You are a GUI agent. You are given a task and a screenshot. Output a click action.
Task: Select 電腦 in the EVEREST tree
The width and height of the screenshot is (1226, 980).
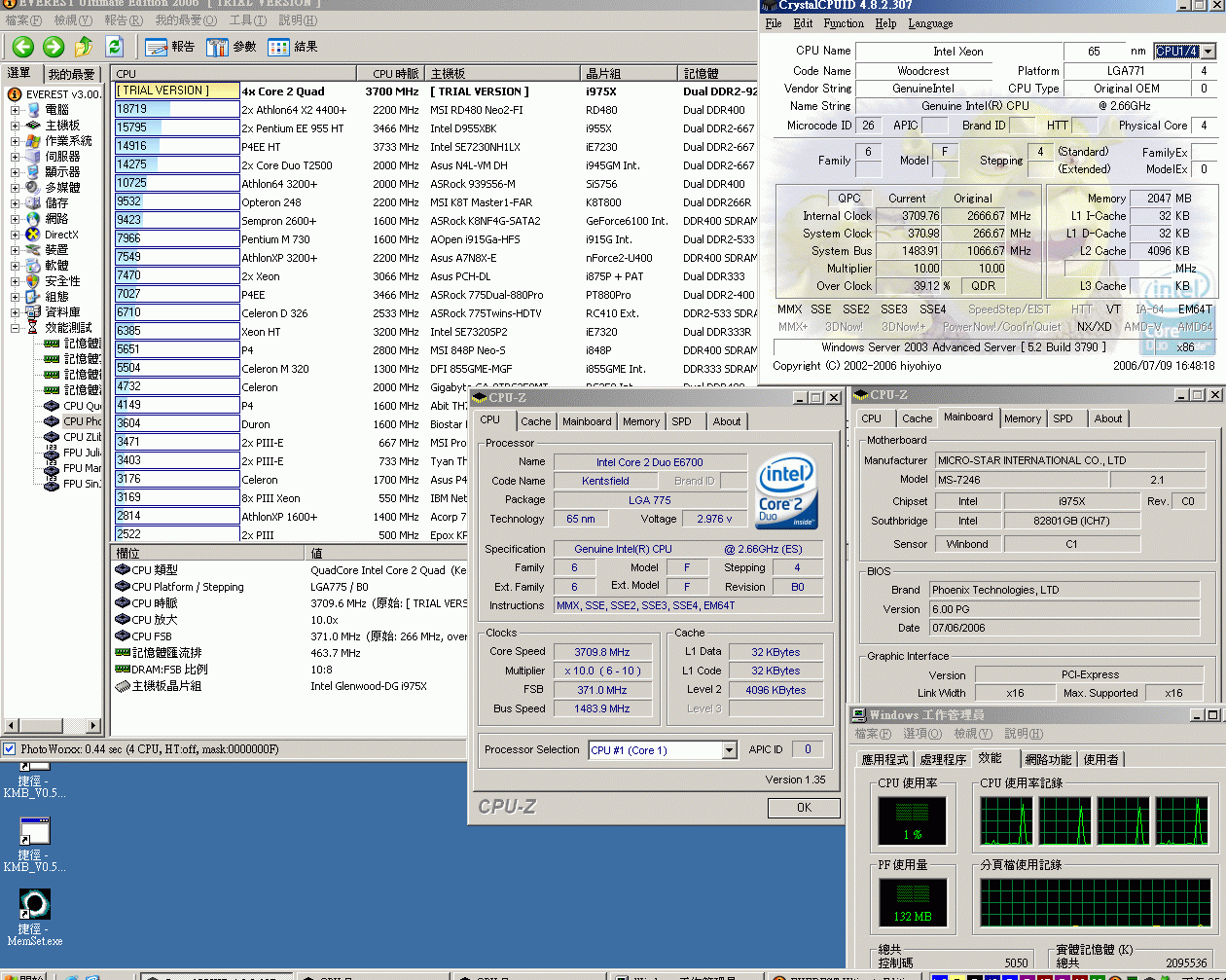point(56,110)
